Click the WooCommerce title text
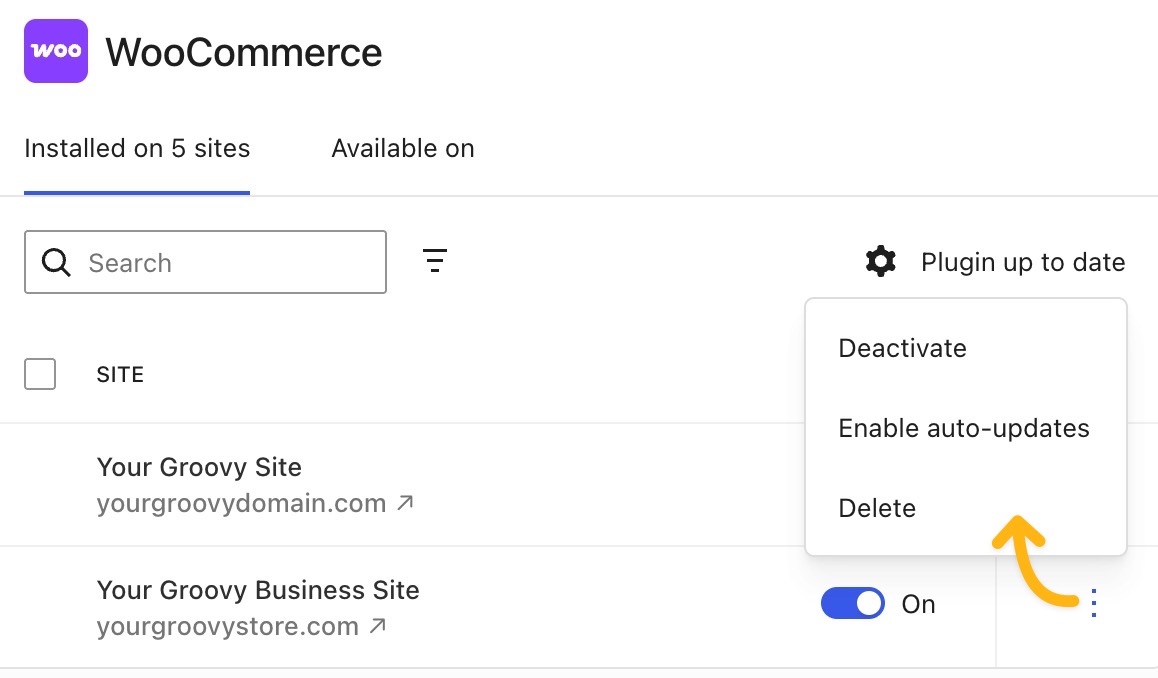 point(244,52)
